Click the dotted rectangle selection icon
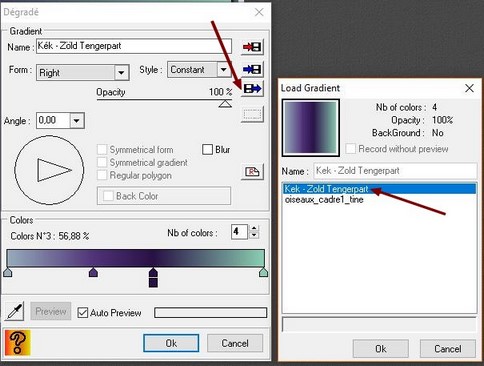The image size is (484, 366). (x=252, y=114)
